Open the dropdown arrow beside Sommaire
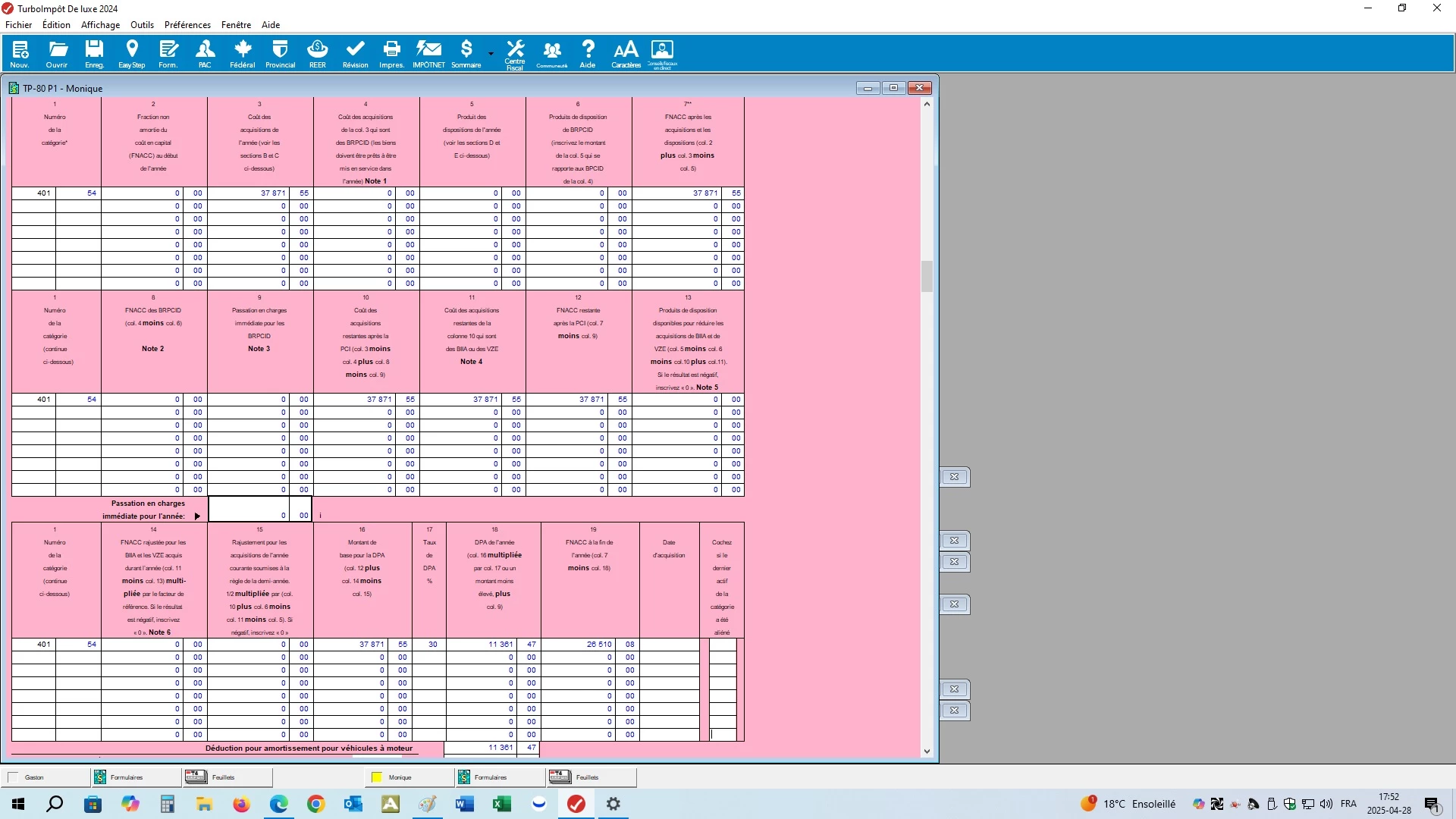 491,54
